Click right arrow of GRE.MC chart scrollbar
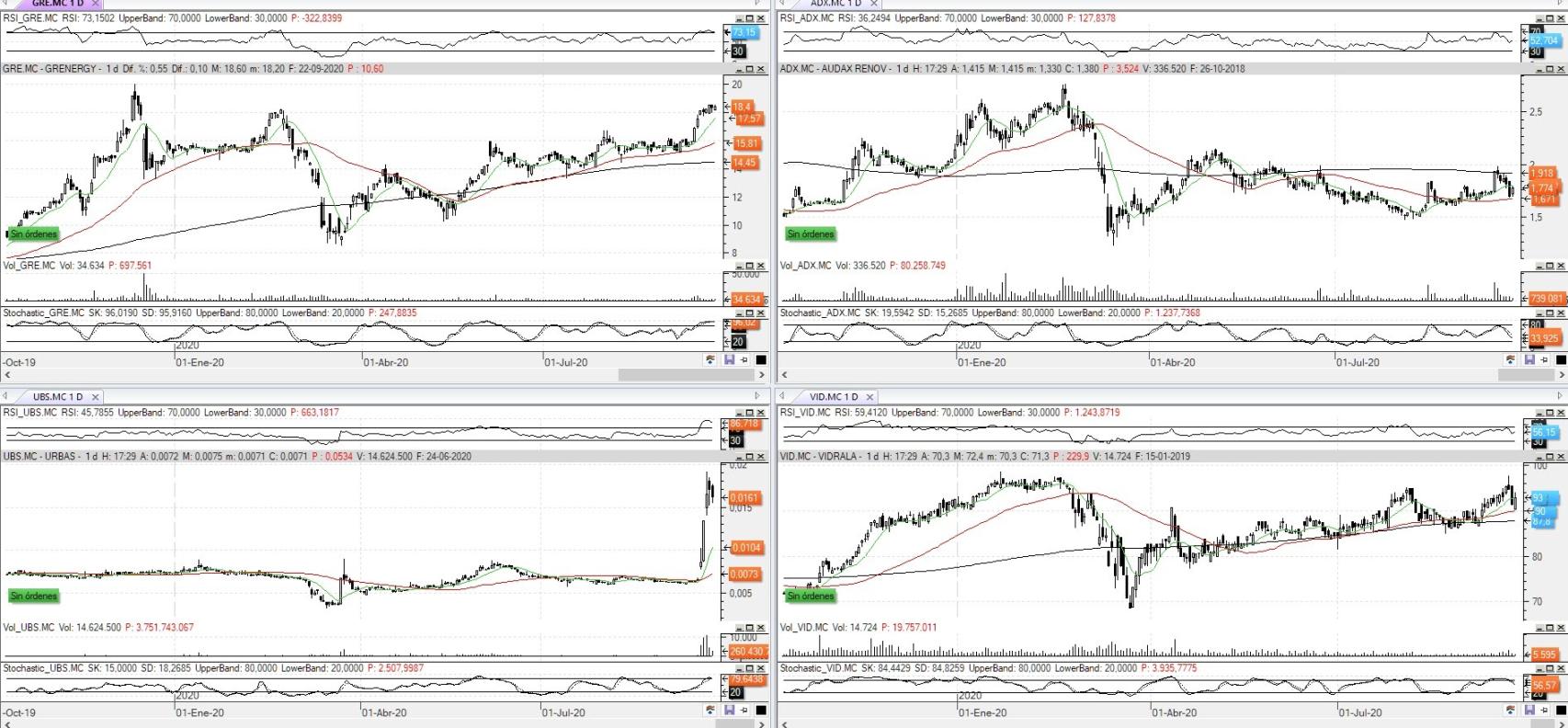Image resolution: width=1568 pixels, height=728 pixels. click(761, 375)
